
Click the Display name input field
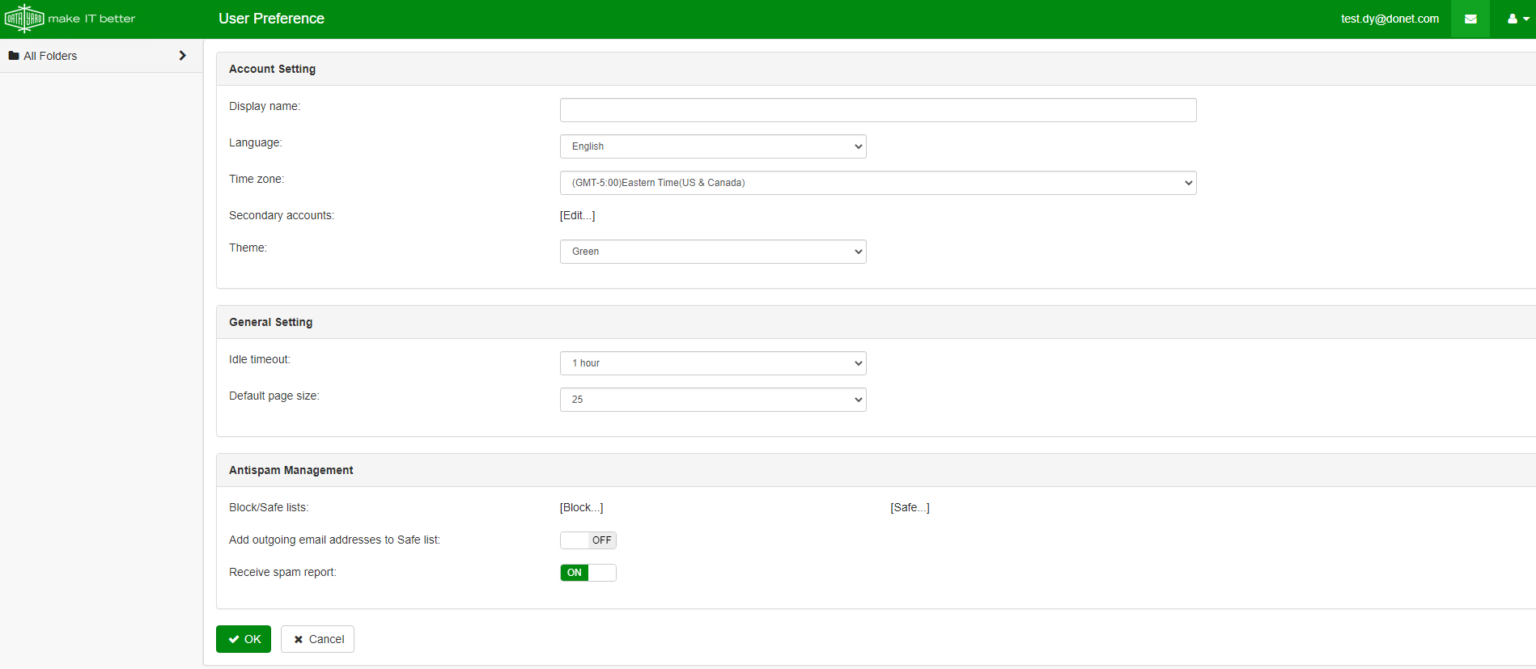(x=878, y=110)
